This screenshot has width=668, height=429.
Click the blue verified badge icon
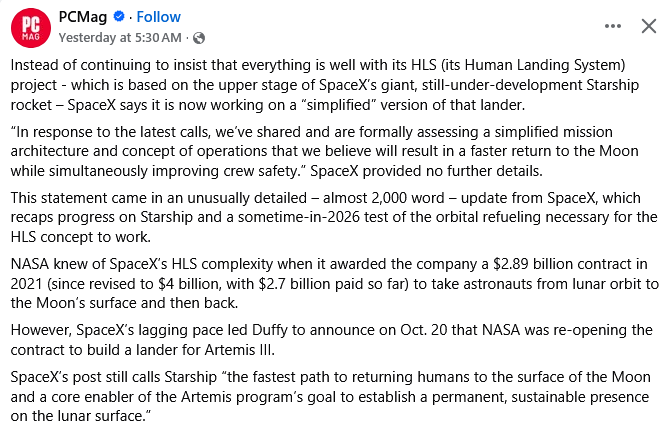click(x=119, y=17)
